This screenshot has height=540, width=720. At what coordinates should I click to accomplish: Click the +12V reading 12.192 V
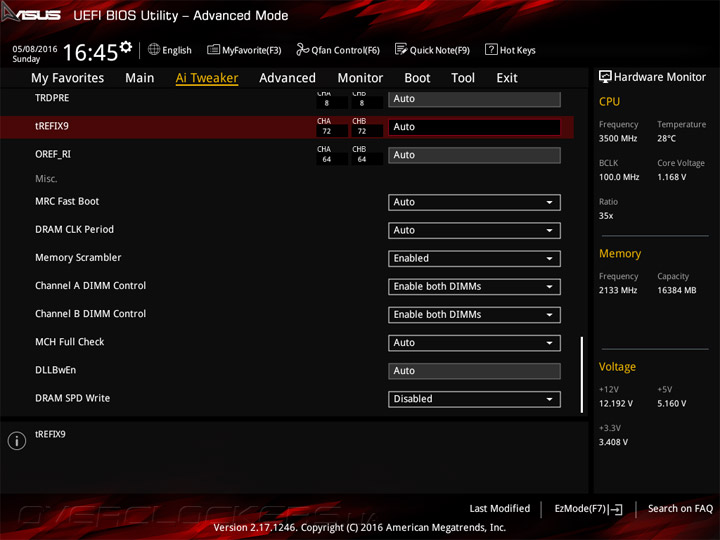(x=615, y=404)
